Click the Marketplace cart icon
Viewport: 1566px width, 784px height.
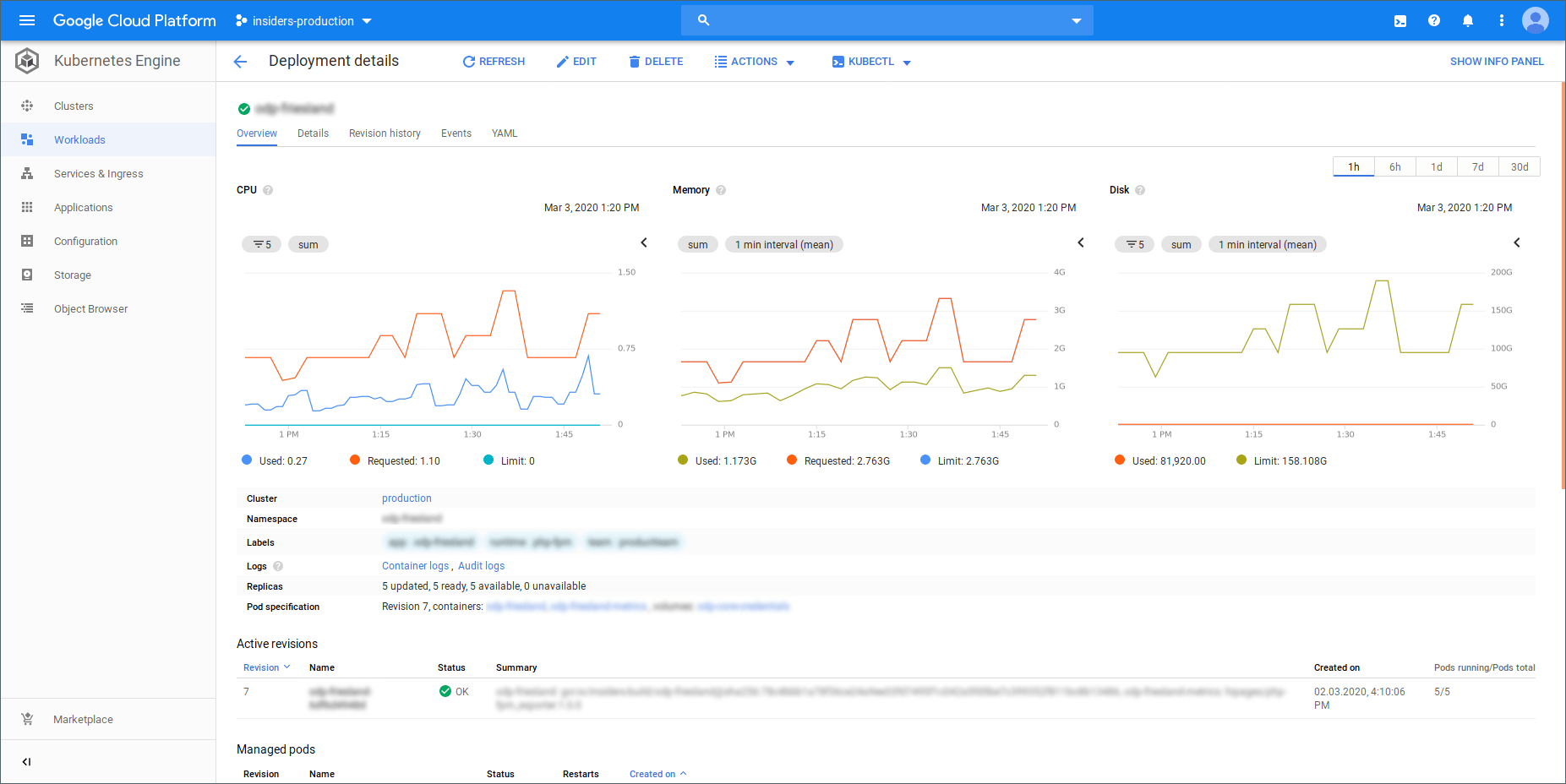coord(27,719)
